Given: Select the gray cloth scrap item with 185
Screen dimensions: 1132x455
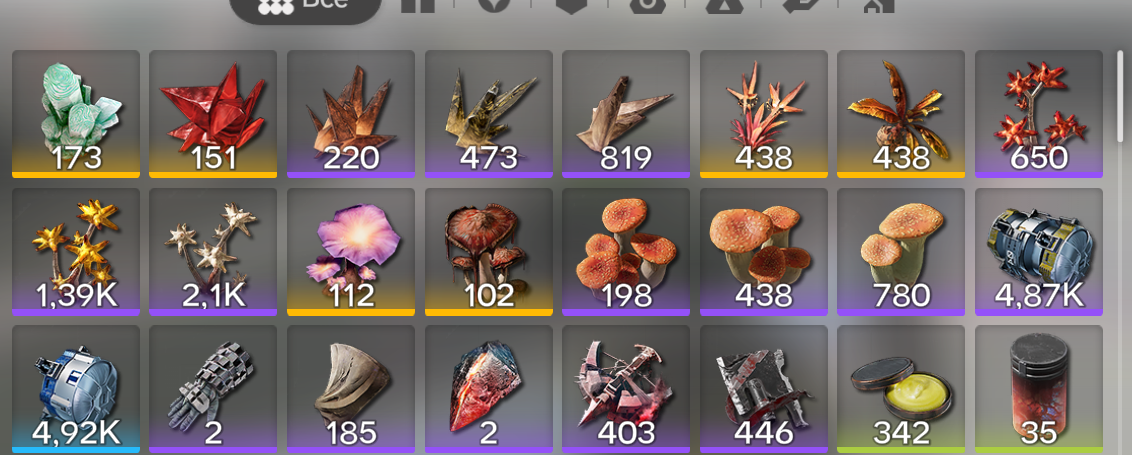Looking at the screenshot, I should [x=351, y=390].
